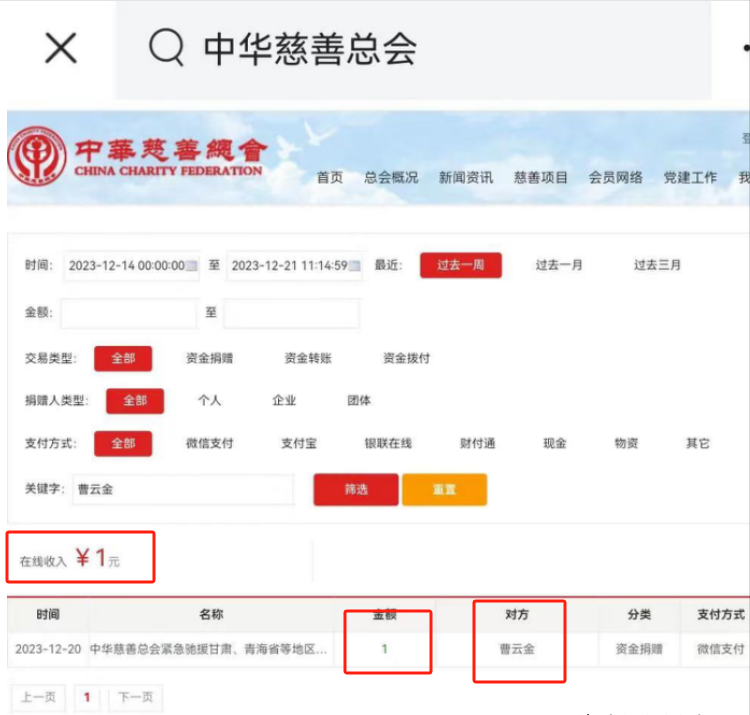Image resolution: width=750 pixels, height=715 pixels.
Task: Select 全部 for 捐赠人类型
Action: click(135, 401)
